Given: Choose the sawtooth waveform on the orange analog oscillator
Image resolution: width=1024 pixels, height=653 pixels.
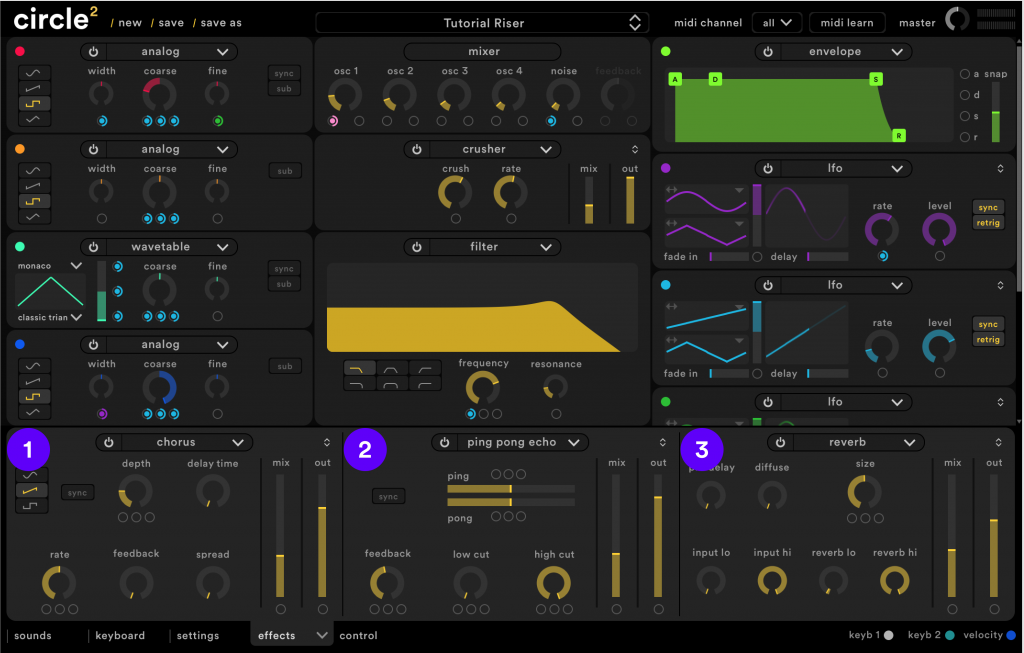Looking at the screenshot, I should pyautogui.click(x=33, y=186).
